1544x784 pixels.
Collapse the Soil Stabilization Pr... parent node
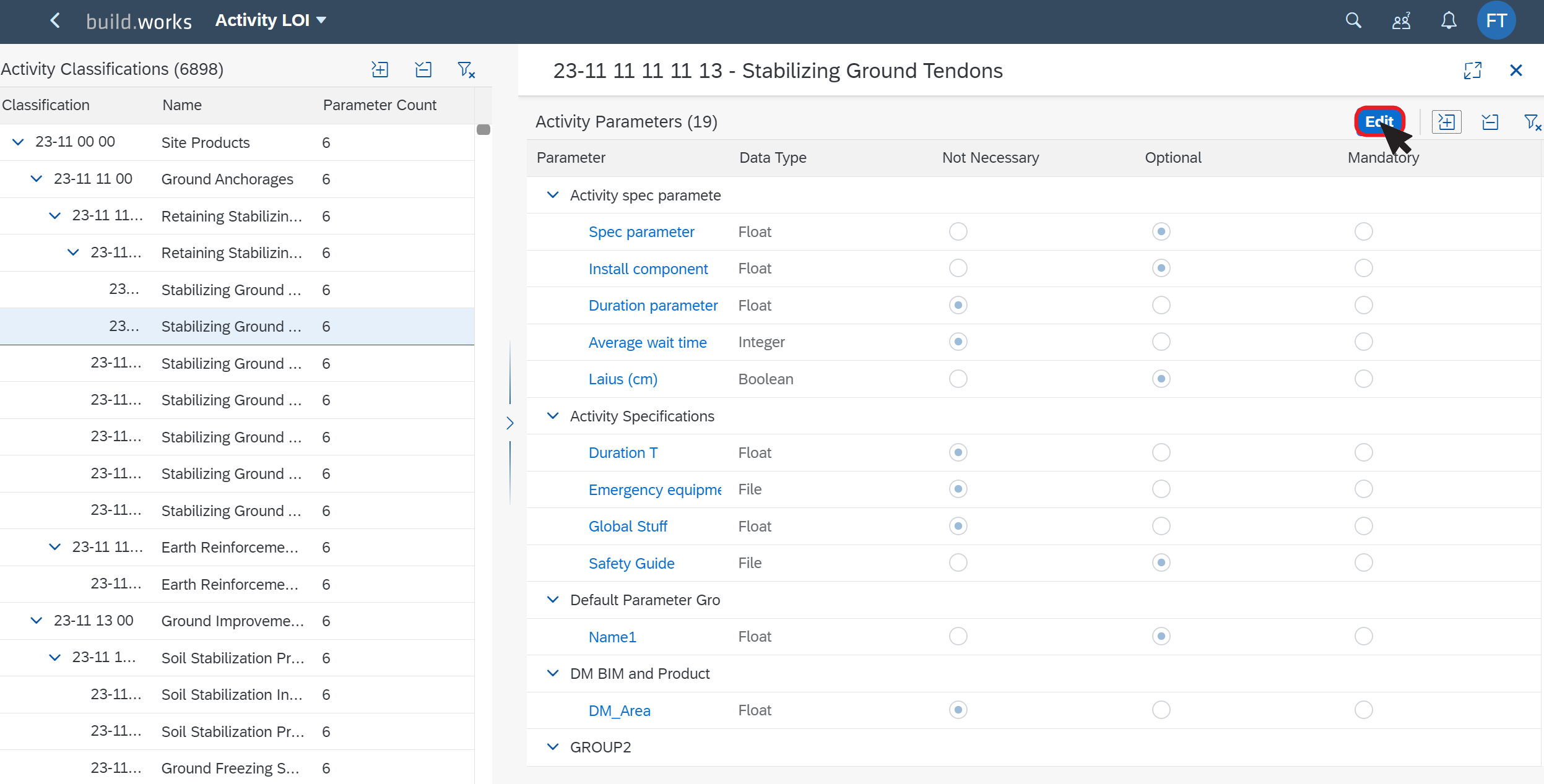pyautogui.click(x=54, y=658)
